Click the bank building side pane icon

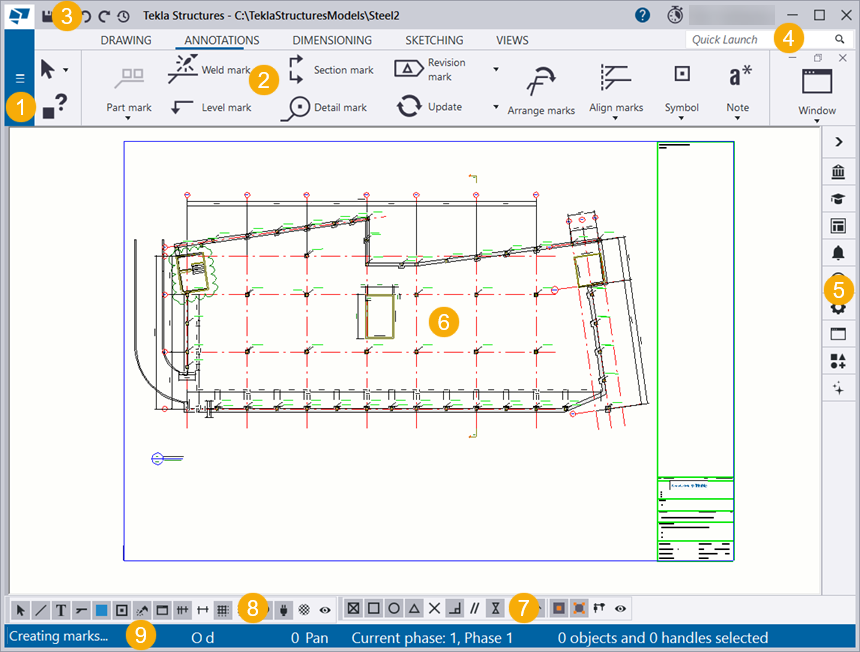(838, 173)
